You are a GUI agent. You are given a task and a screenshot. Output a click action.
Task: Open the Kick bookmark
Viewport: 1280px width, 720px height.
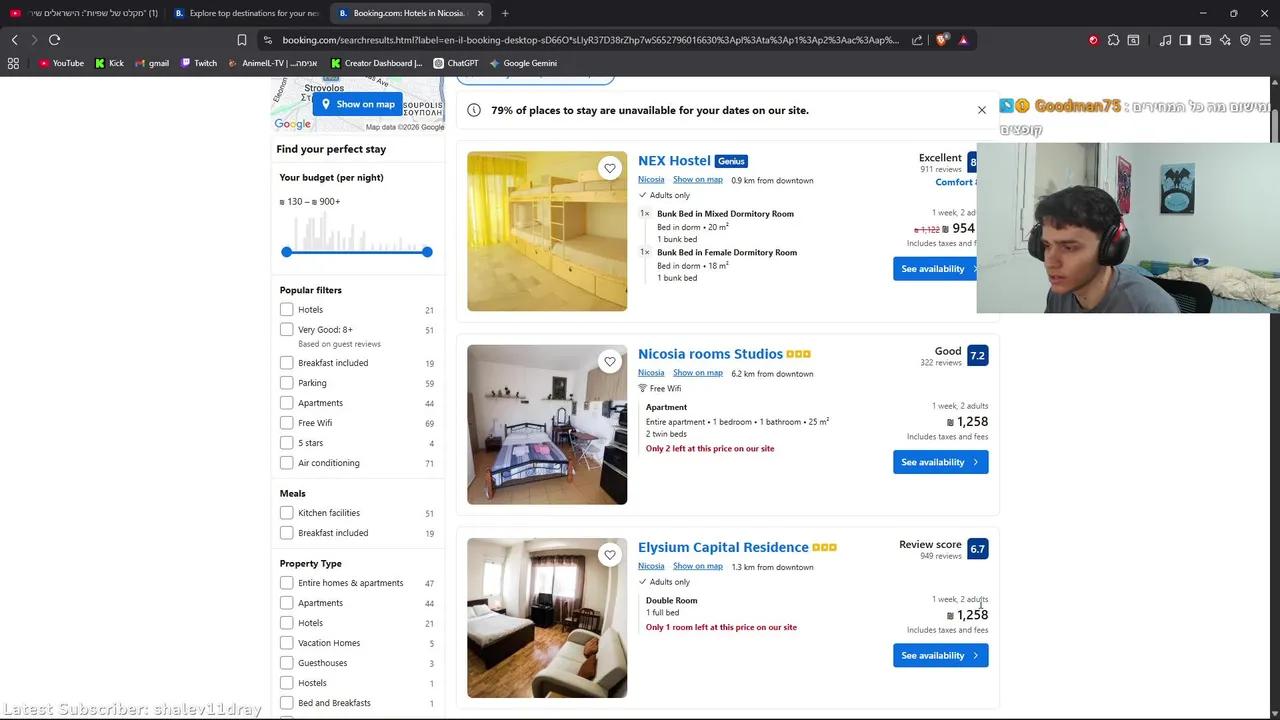pos(110,63)
